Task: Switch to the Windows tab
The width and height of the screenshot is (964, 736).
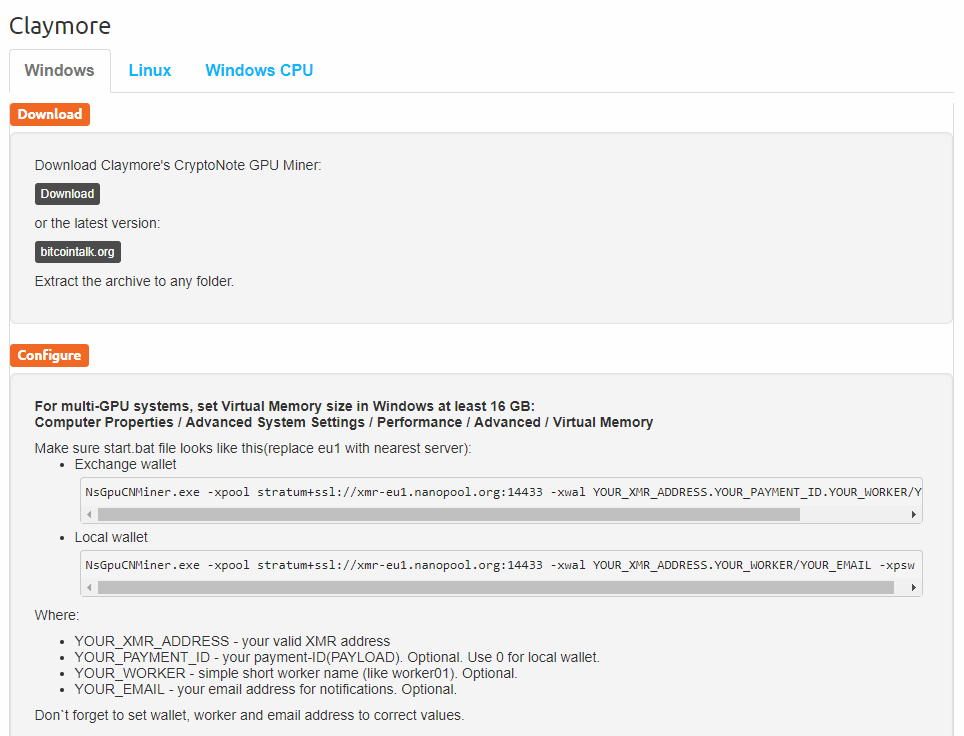Action: tap(60, 71)
